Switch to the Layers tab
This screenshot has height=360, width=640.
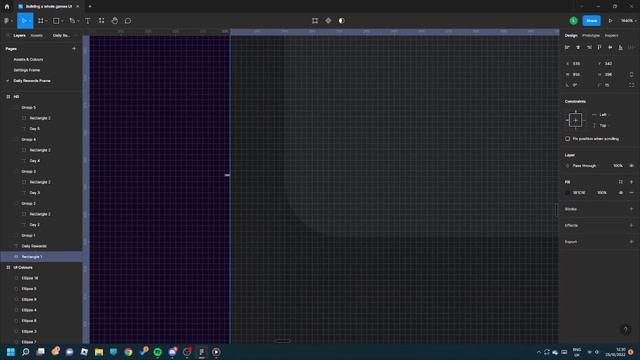pos(19,36)
